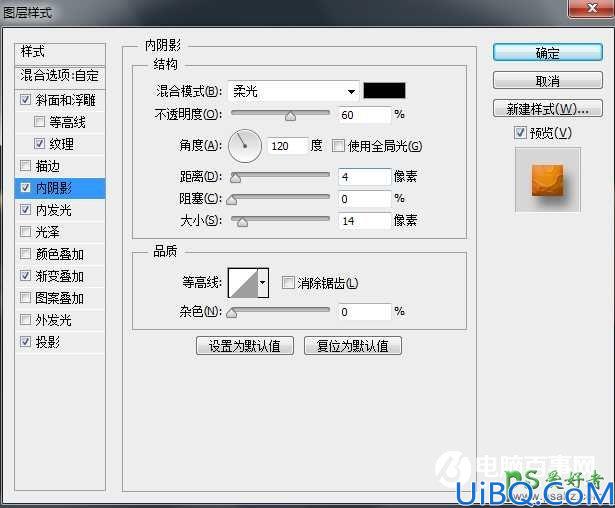The height and width of the screenshot is (508, 615).
Task: Enable 消除锯齿 anti-alias checkbox
Action: tap(288, 282)
